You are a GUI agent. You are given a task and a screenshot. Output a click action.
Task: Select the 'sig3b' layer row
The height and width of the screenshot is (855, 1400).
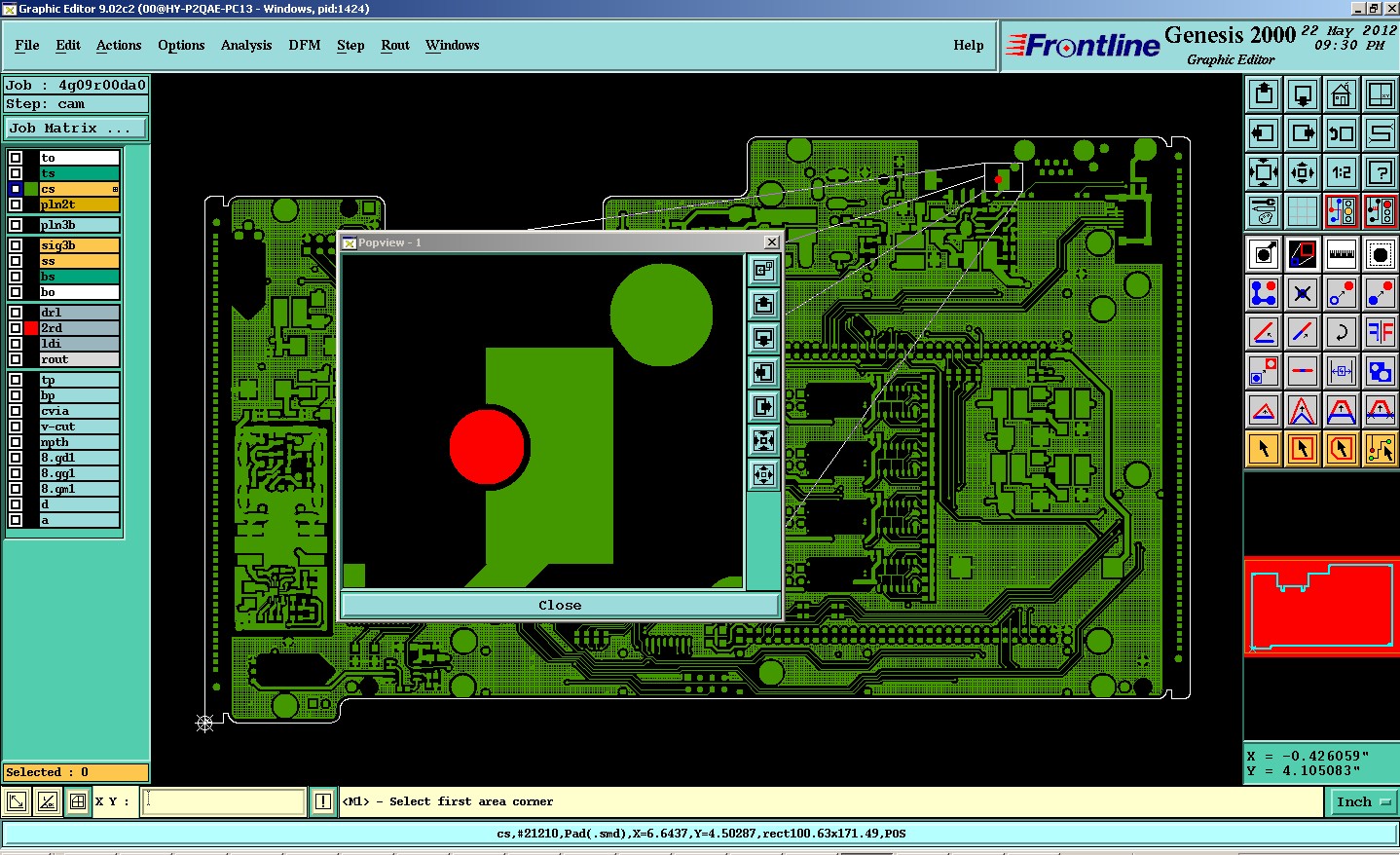79,245
